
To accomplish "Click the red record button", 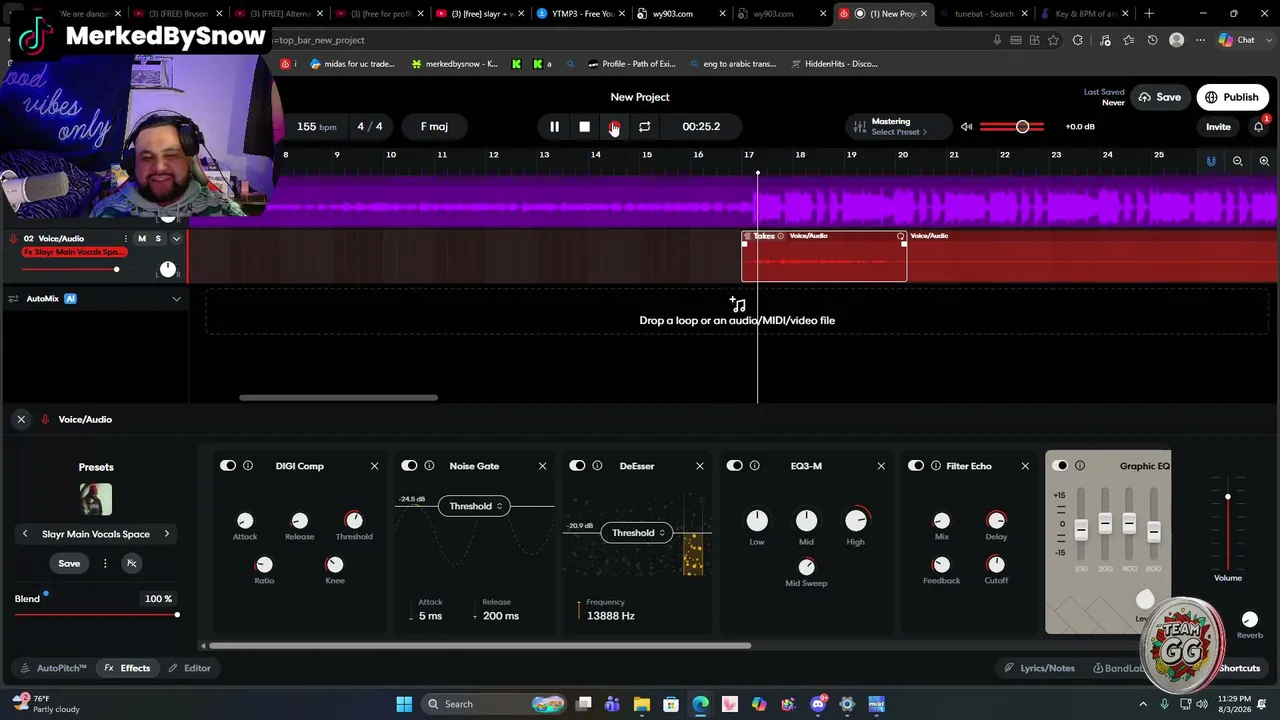I will pos(614,127).
